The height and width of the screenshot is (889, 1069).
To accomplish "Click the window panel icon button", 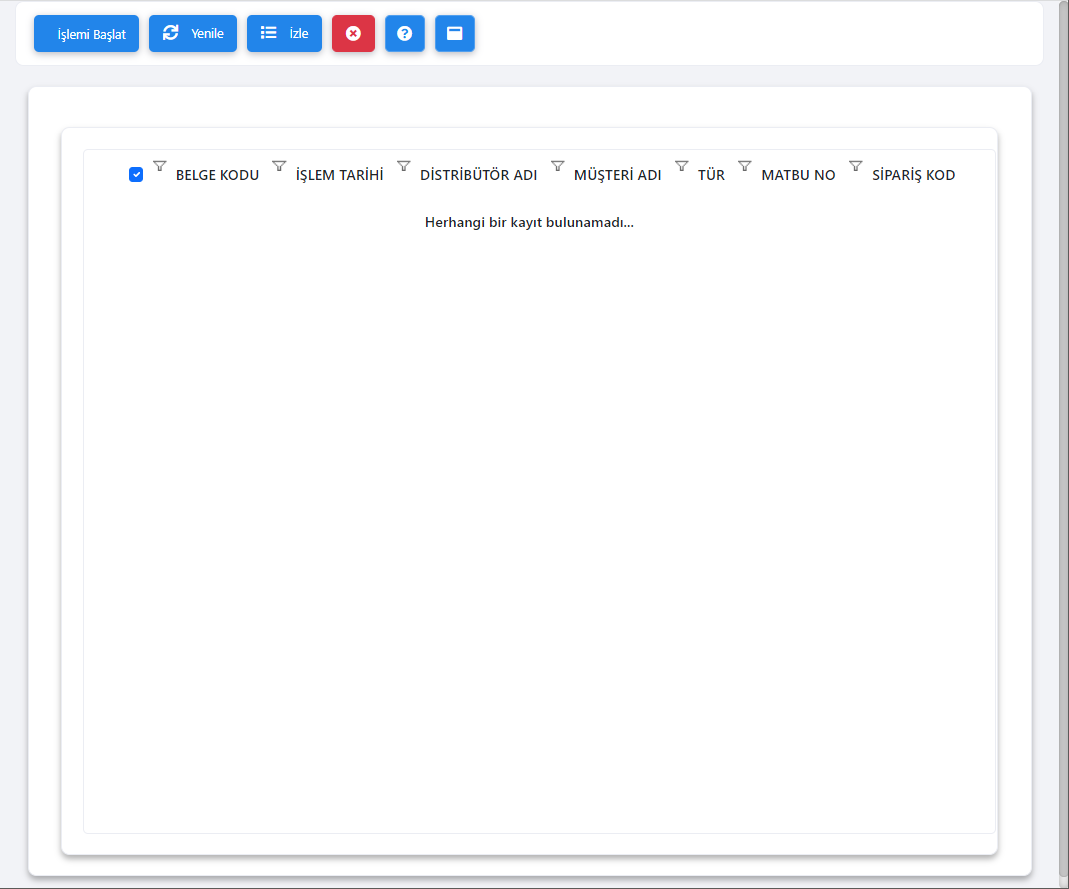I will click(x=454, y=33).
